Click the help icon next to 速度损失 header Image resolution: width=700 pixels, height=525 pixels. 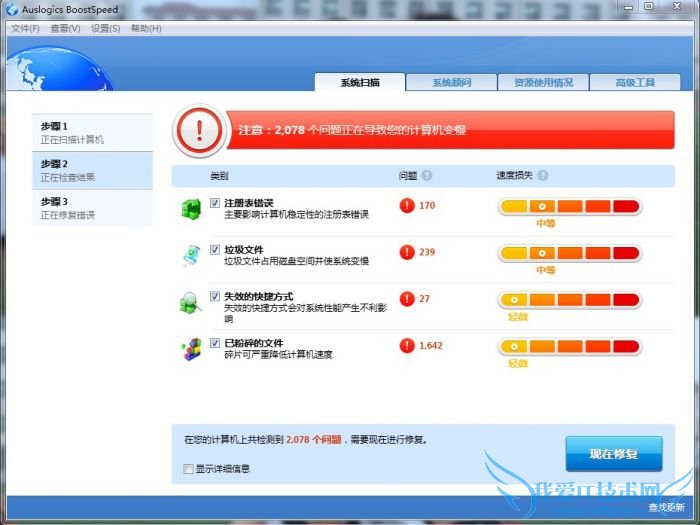(543, 175)
